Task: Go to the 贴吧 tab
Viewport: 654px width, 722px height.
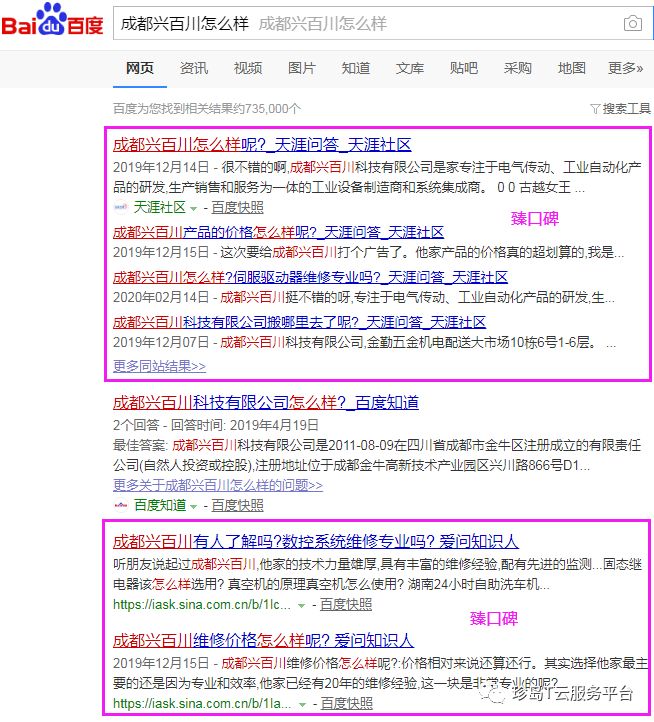Action: (464, 68)
